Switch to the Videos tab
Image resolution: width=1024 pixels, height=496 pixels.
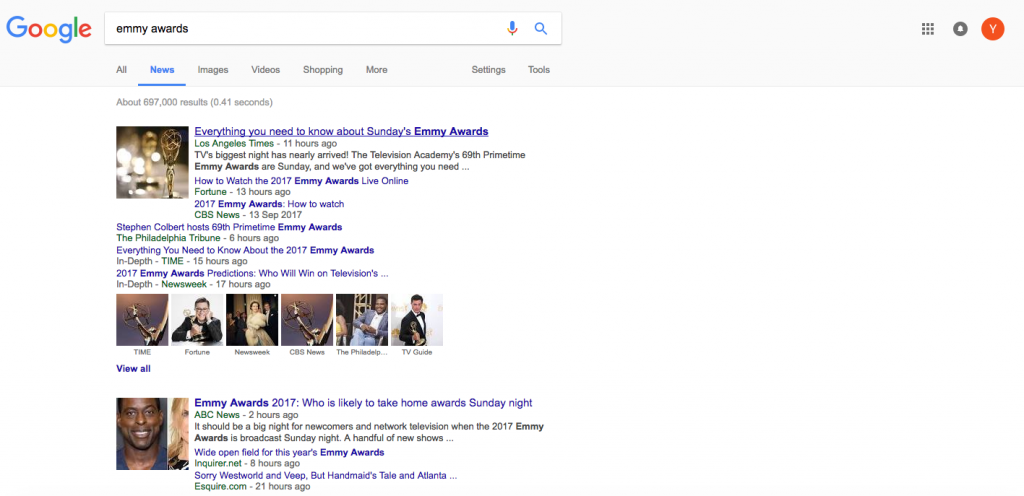coord(265,70)
